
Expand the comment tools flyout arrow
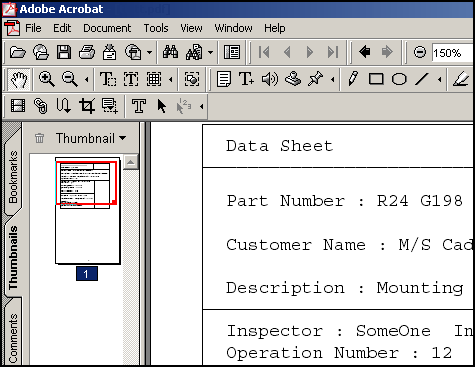coord(332,79)
